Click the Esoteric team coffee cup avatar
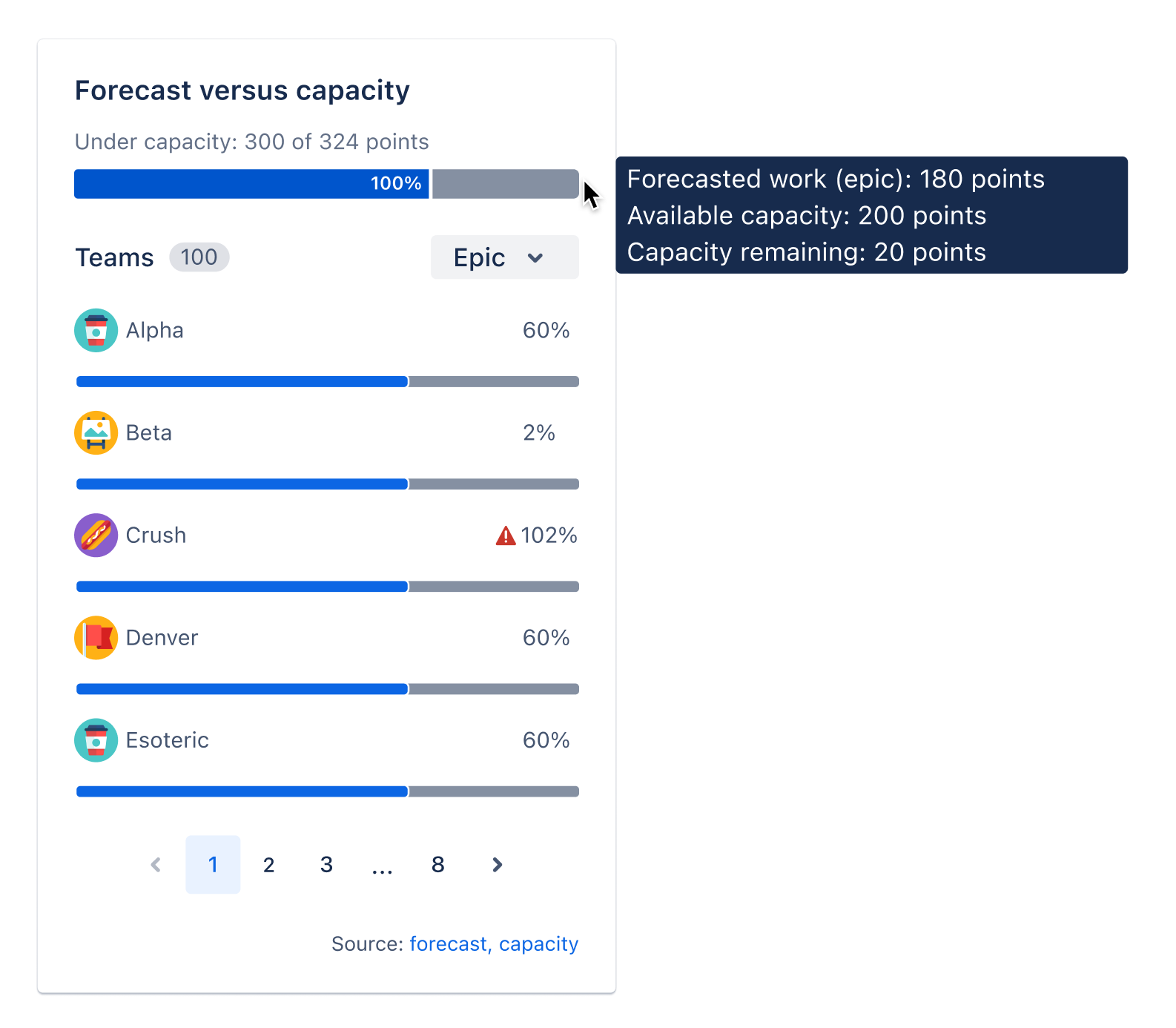1176x1028 pixels. (96, 739)
